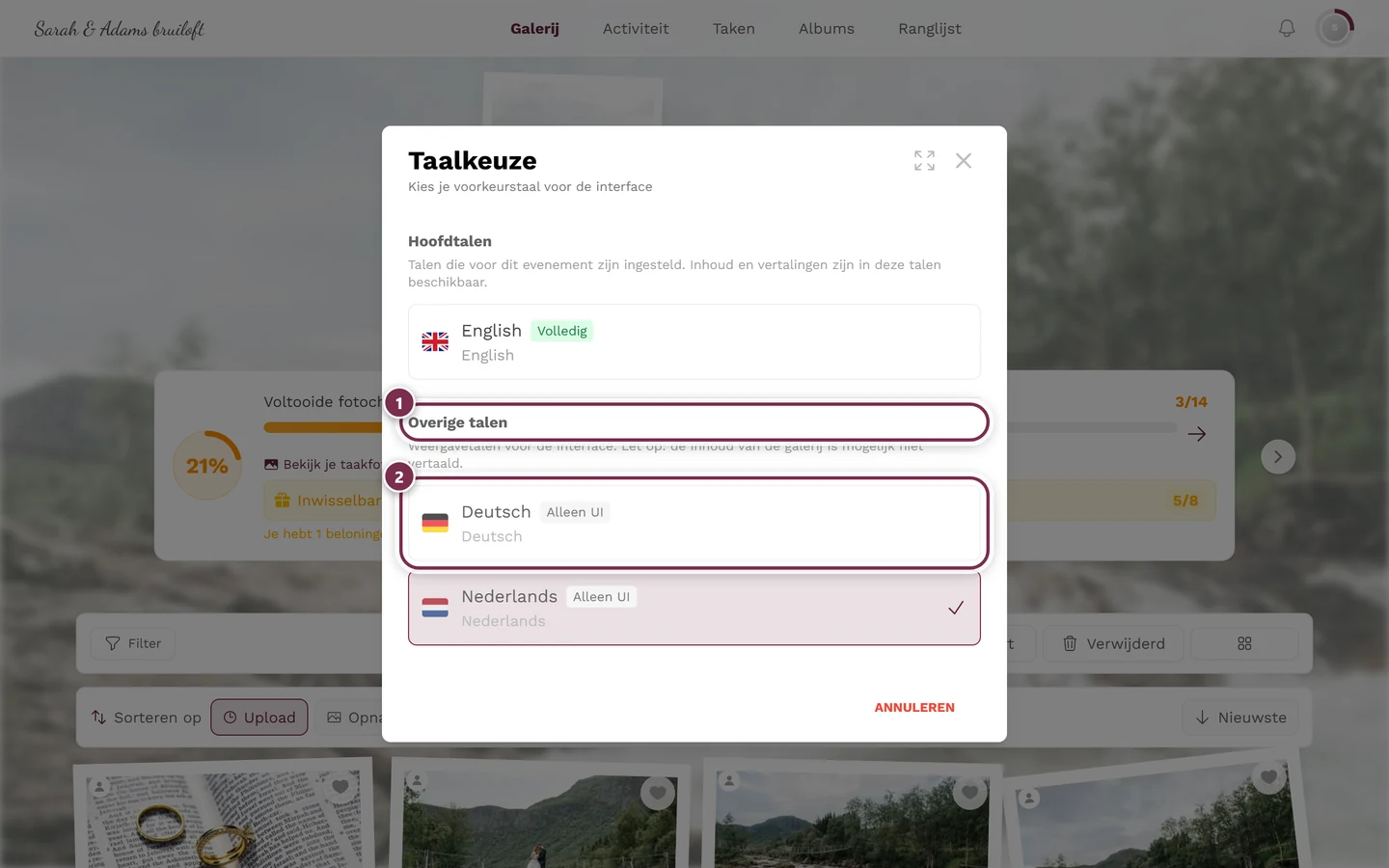Screen dimensions: 1389x868
Task: Open the Ranglijst tab
Action: pyautogui.click(x=930, y=29)
